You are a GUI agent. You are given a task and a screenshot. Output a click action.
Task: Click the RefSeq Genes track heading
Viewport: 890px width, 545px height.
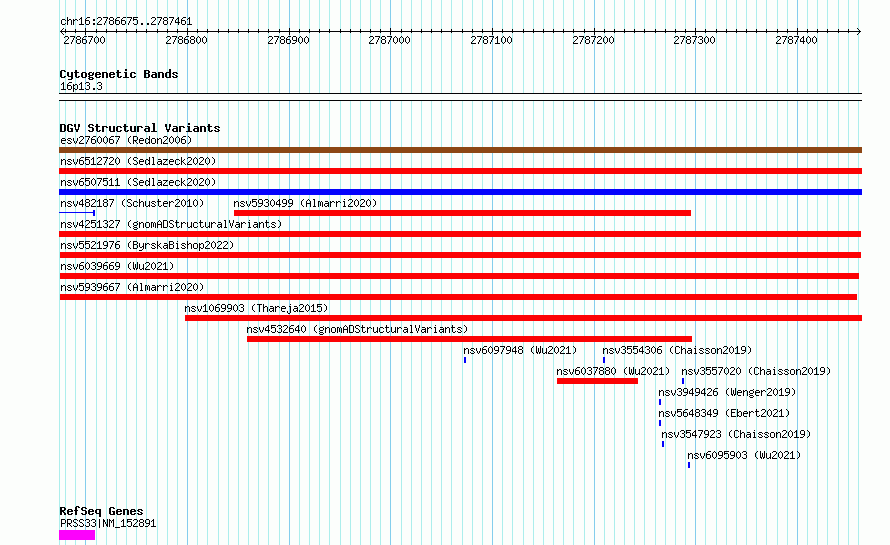pyautogui.click(x=101, y=511)
